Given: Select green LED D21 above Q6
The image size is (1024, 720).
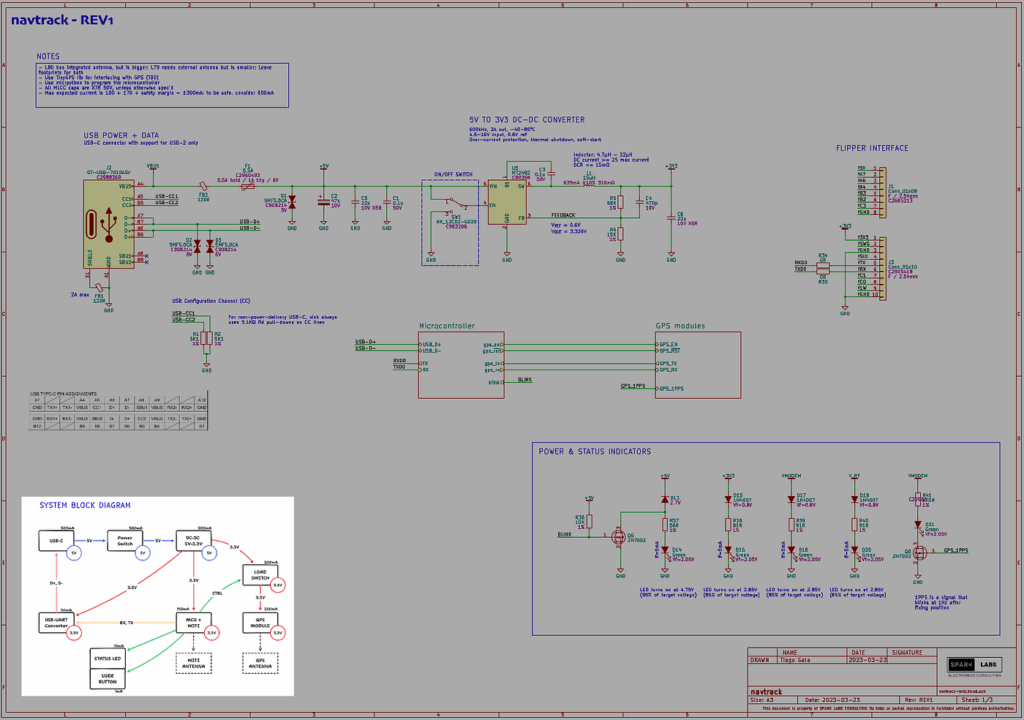Looking at the screenshot, I should coord(918,525).
